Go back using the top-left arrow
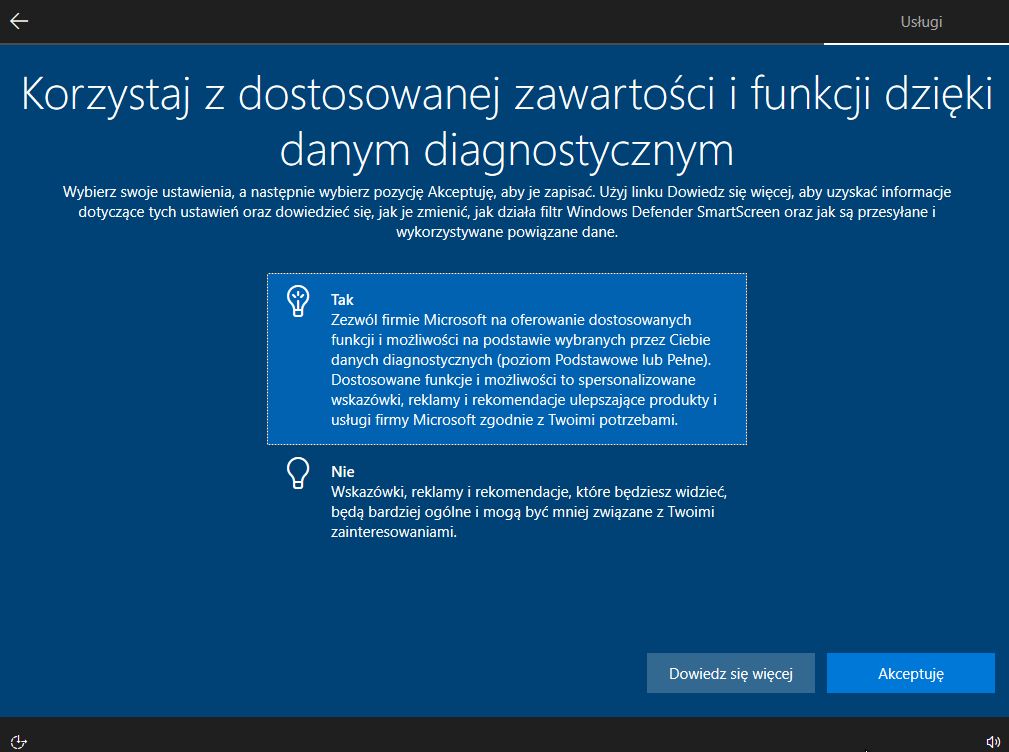 click(19, 21)
